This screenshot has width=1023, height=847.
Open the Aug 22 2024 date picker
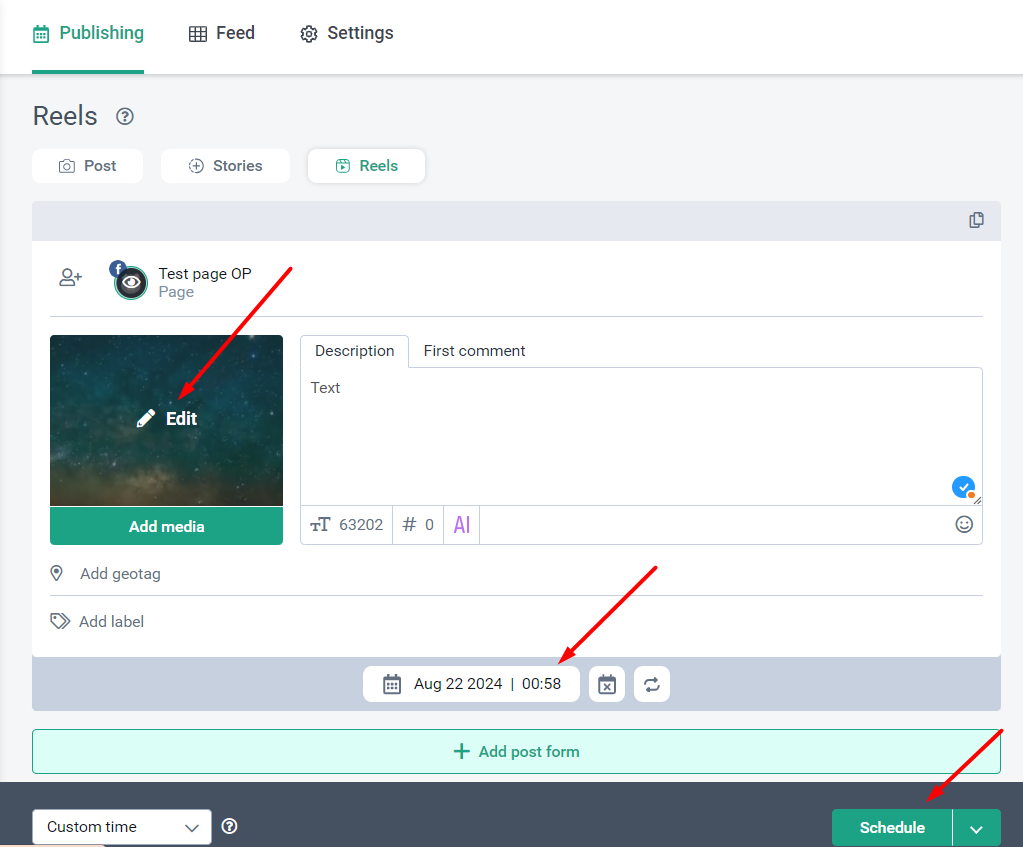pyautogui.click(x=471, y=684)
